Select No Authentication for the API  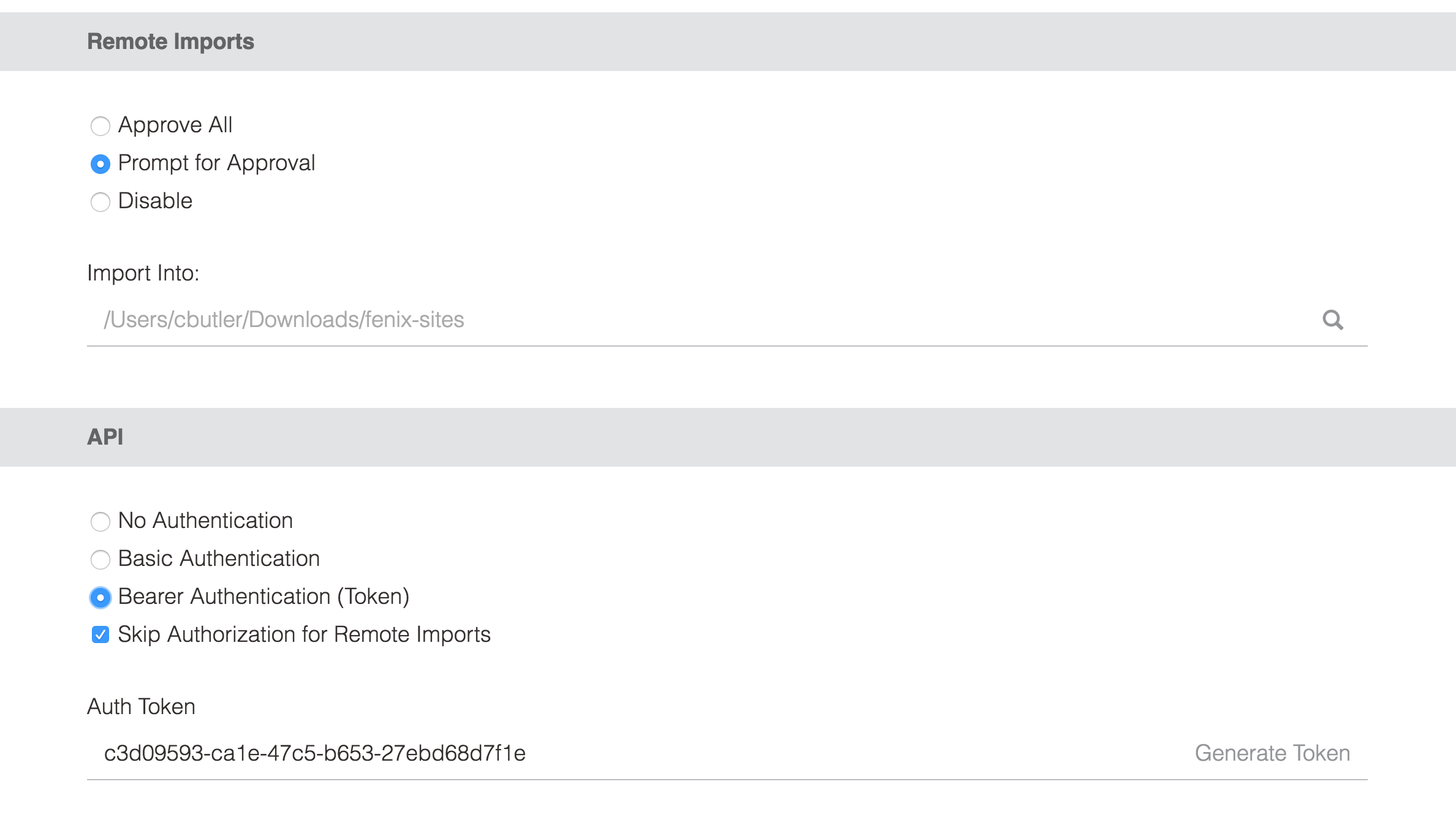[100, 522]
